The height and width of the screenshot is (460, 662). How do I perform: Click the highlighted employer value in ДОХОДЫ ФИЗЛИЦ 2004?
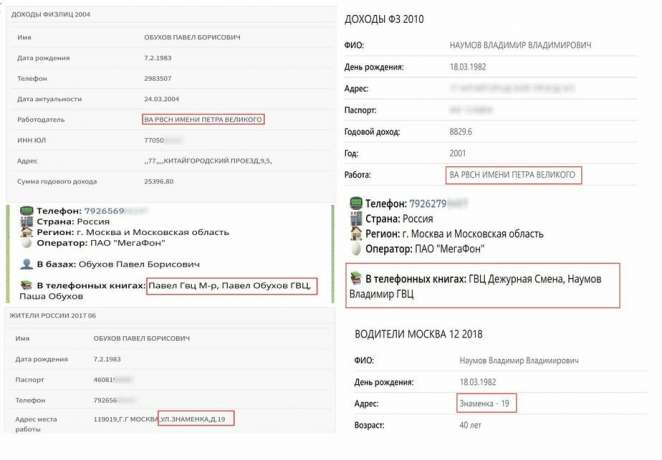pyautogui.click(x=203, y=119)
